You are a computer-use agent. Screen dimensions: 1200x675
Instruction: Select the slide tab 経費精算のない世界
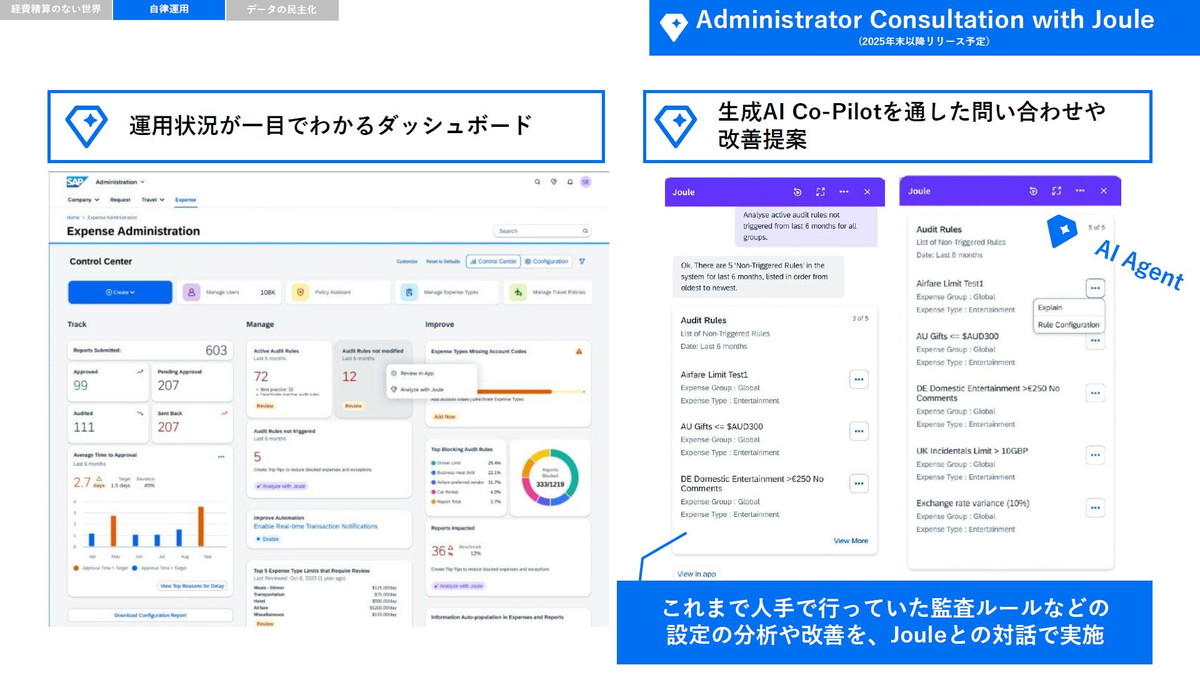coord(56,10)
